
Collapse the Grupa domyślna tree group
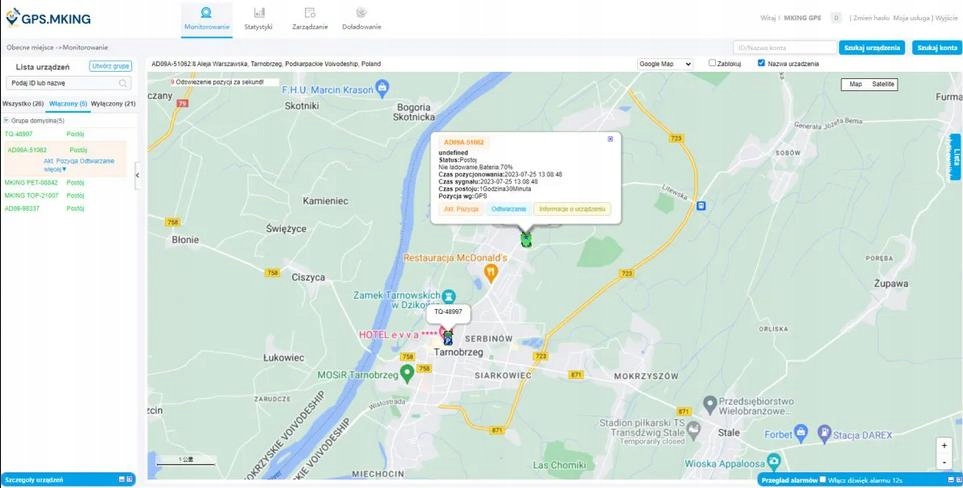tap(7, 120)
